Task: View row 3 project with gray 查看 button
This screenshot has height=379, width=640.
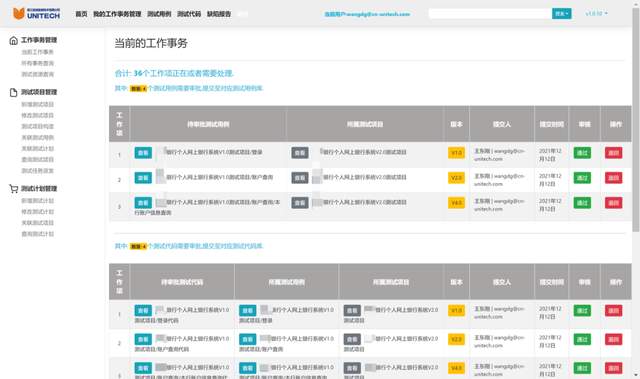Action: 300,203
